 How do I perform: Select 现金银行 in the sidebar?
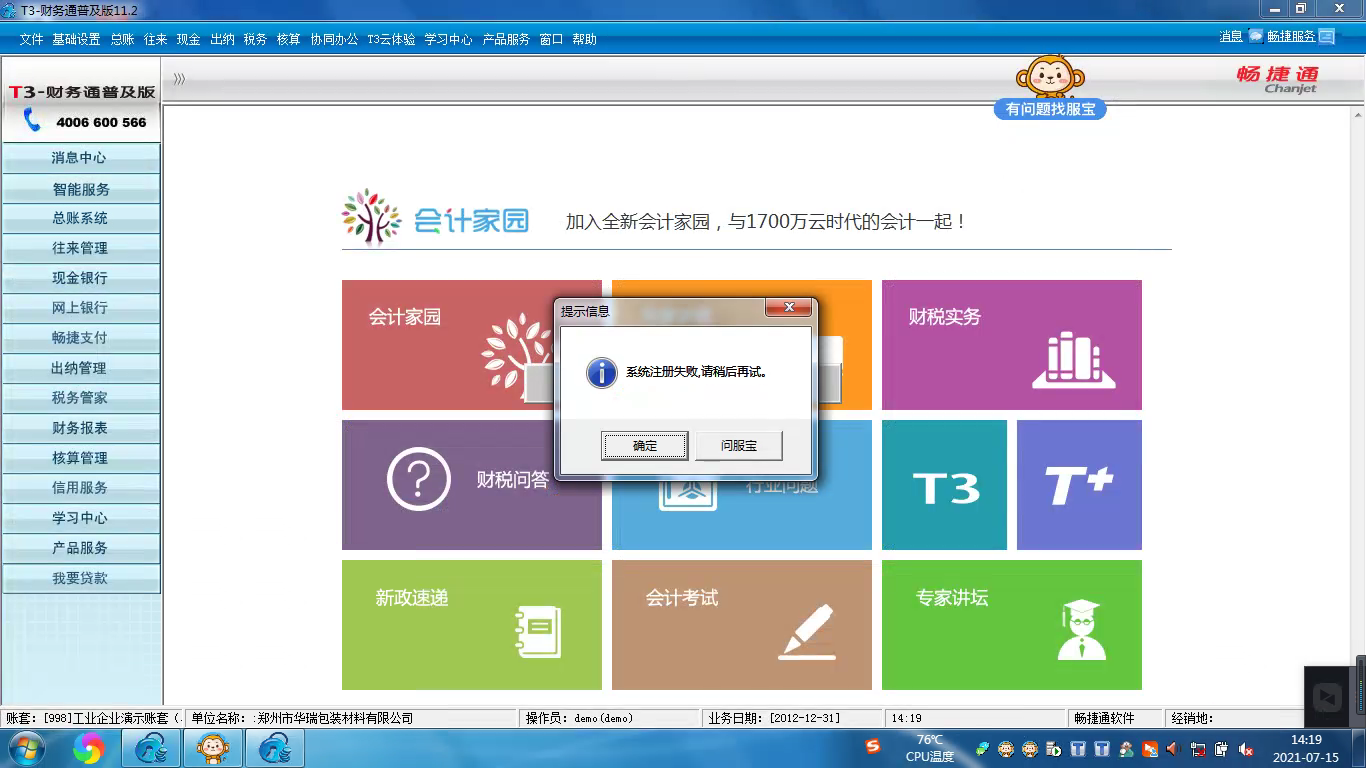[x=81, y=278]
